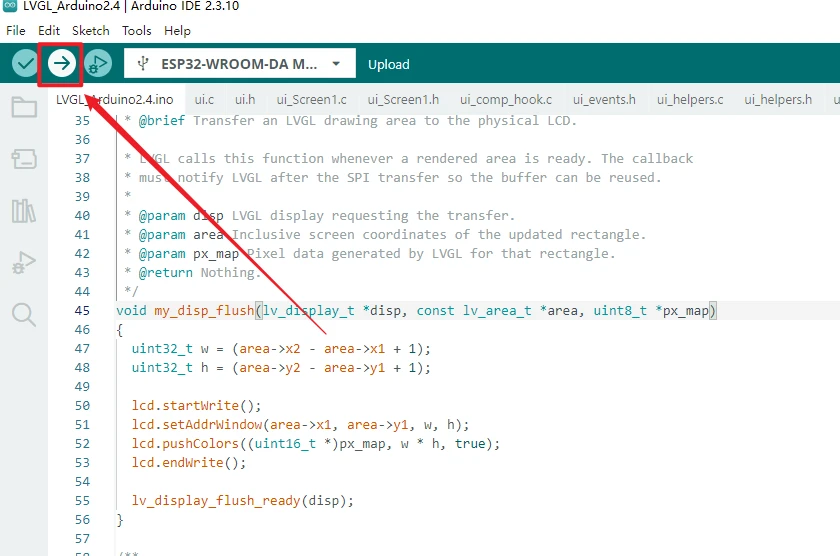The height and width of the screenshot is (556, 840).
Task: Open the Library Manager books icon
Action: 24,211
